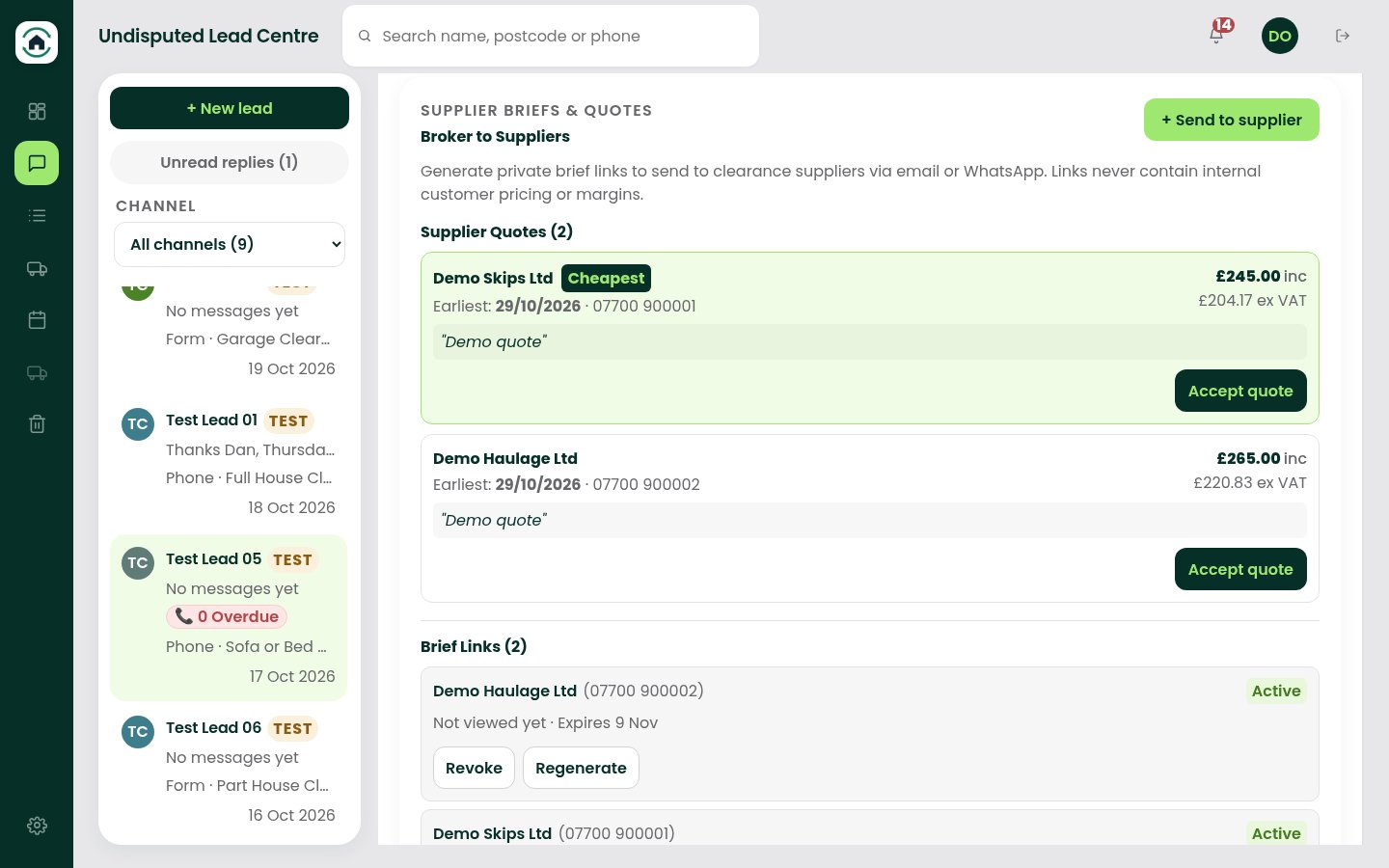The image size is (1389, 868).
Task: Open the lower faded truck icon in sidebar
Action: click(37, 372)
